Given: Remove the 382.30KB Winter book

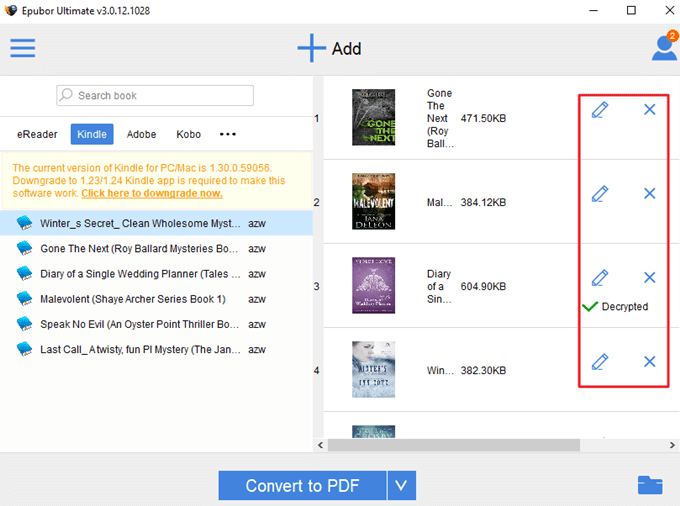Looking at the screenshot, I should pyautogui.click(x=649, y=362).
